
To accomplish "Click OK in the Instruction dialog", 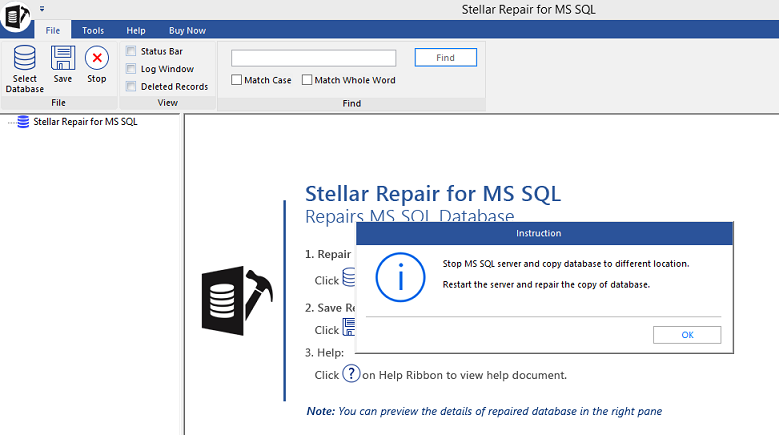I will coord(687,335).
